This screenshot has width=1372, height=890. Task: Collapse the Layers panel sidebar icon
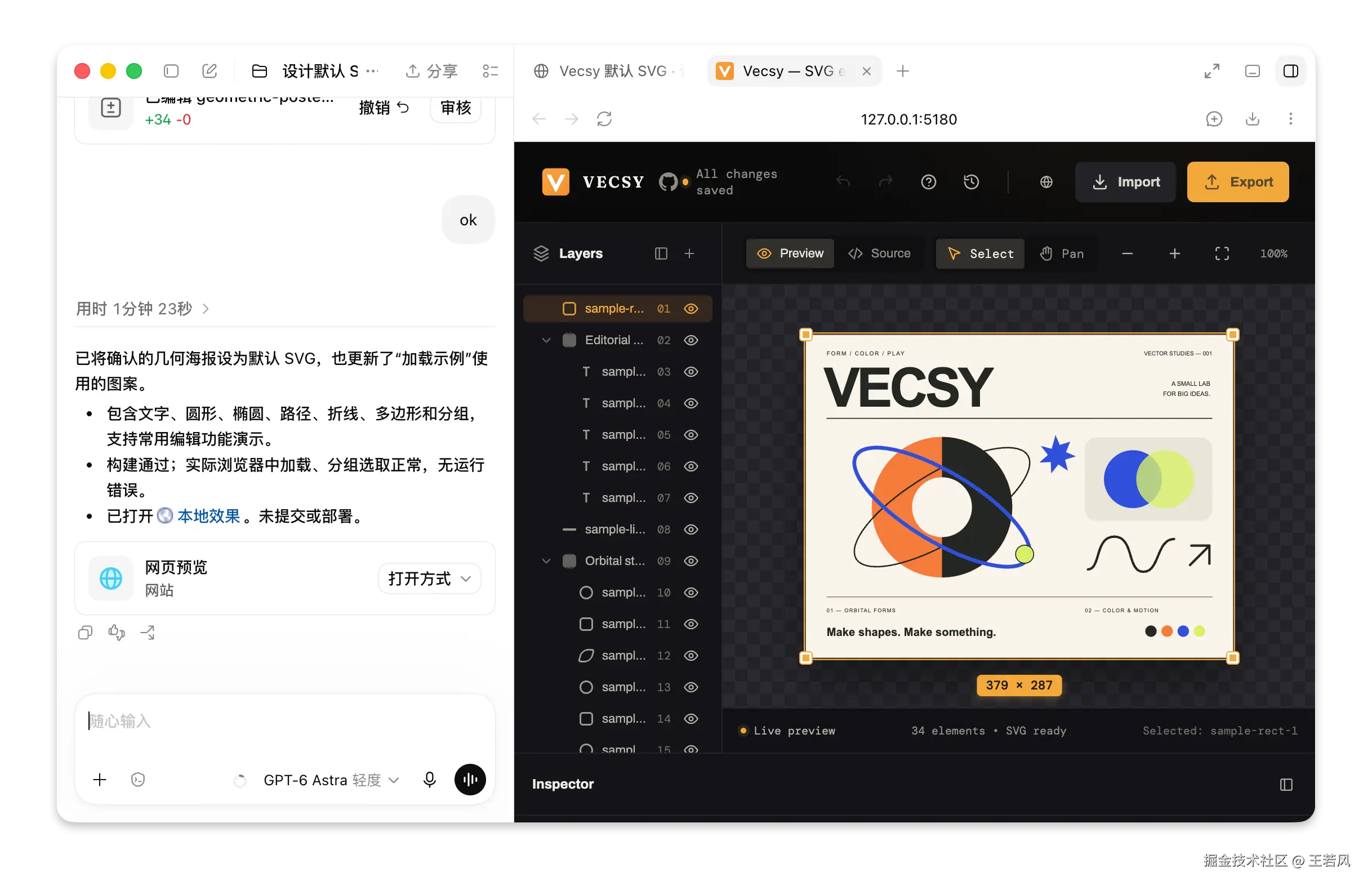661,253
